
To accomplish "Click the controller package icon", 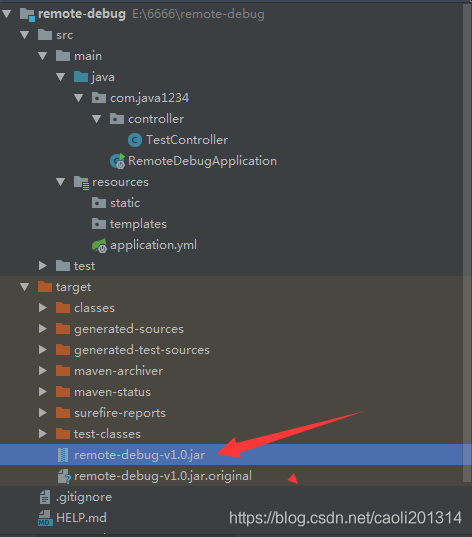I will [117, 119].
